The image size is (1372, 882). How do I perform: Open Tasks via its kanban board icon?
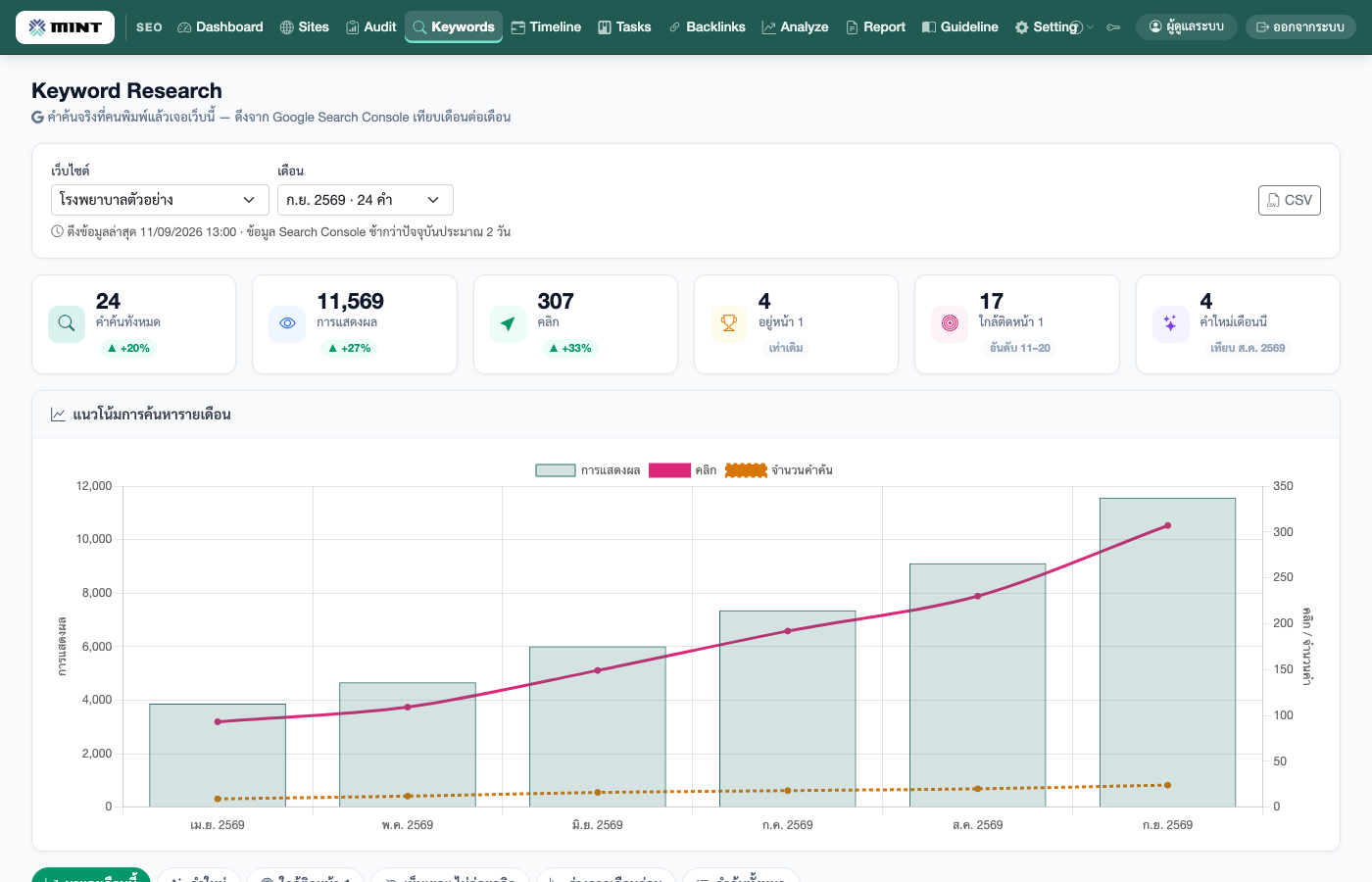[605, 27]
